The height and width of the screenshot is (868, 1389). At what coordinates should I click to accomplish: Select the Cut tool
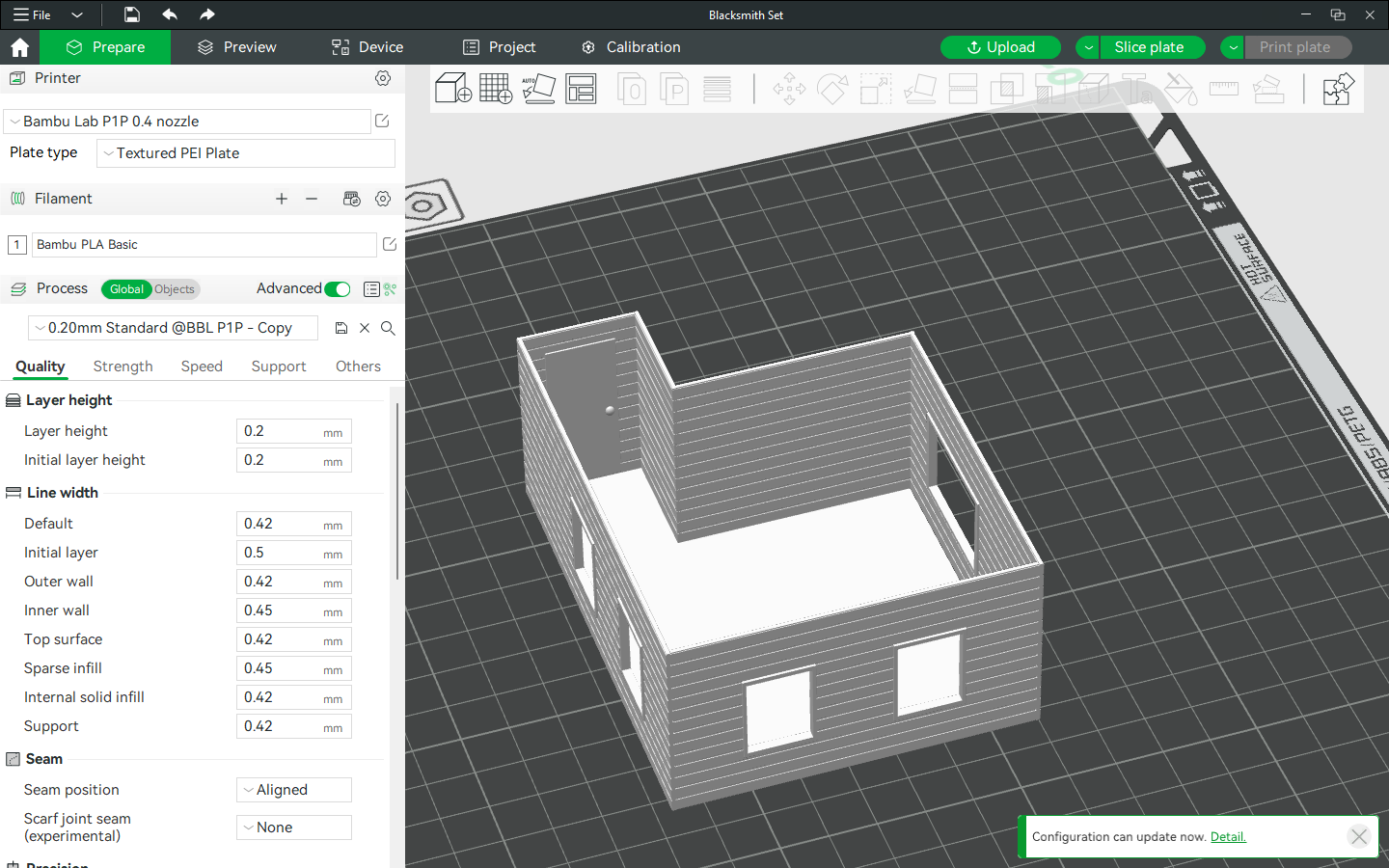click(963, 89)
